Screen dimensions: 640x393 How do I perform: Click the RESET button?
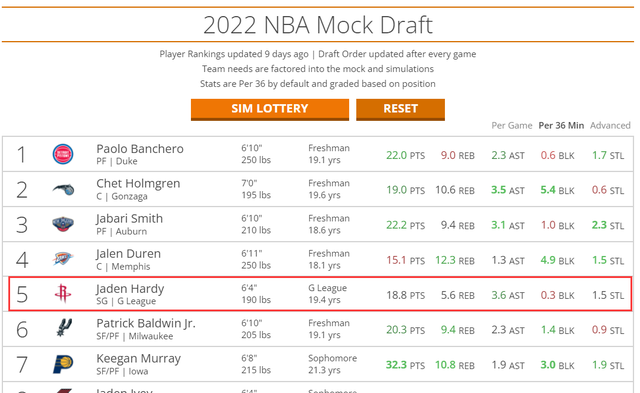400,109
